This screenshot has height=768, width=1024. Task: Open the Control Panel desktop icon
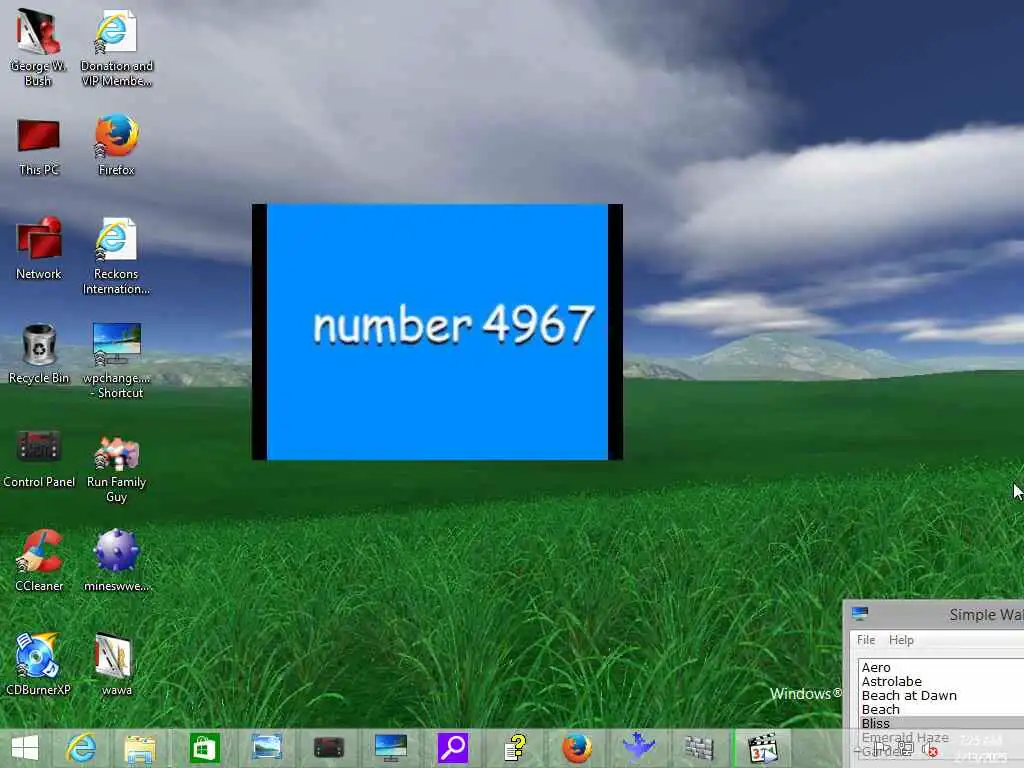point(39,458)
